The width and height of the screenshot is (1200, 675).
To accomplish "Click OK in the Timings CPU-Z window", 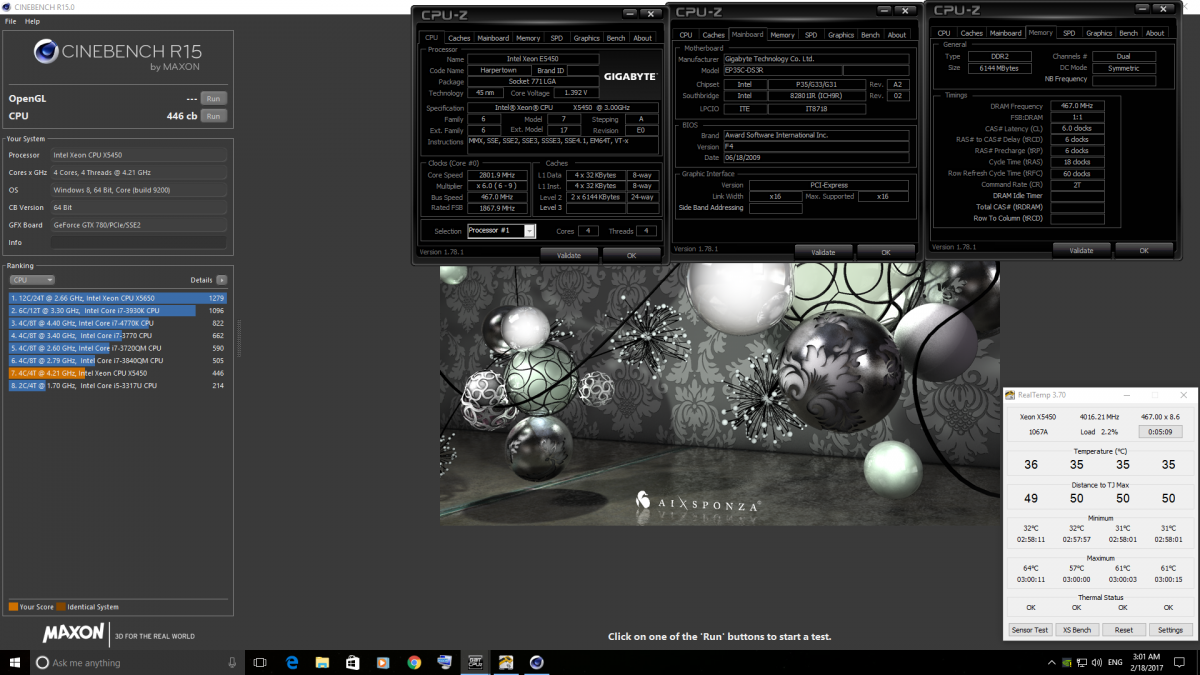I will [1143, 250].
